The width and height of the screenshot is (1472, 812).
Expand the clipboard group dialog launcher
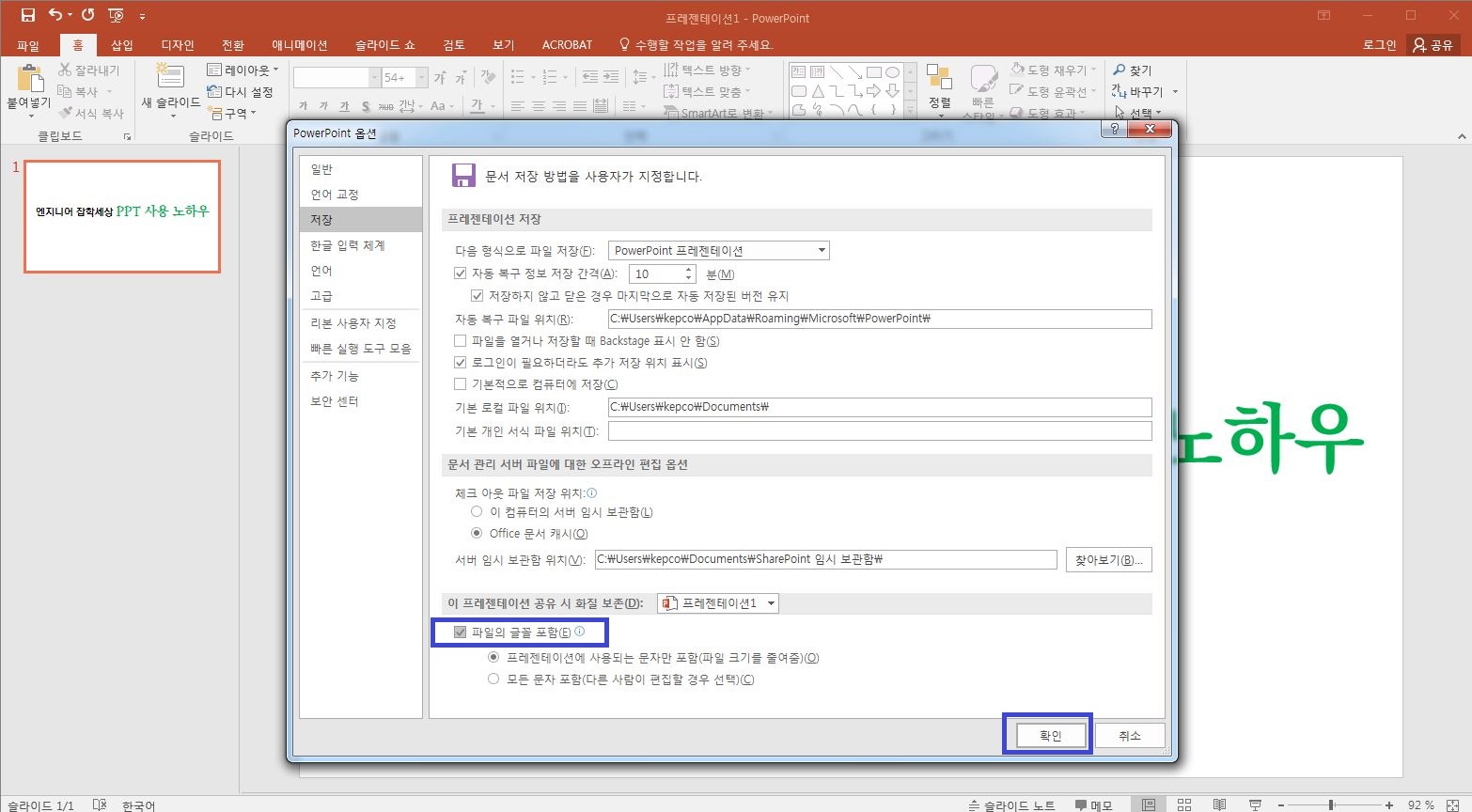click(x=127, y=137)
